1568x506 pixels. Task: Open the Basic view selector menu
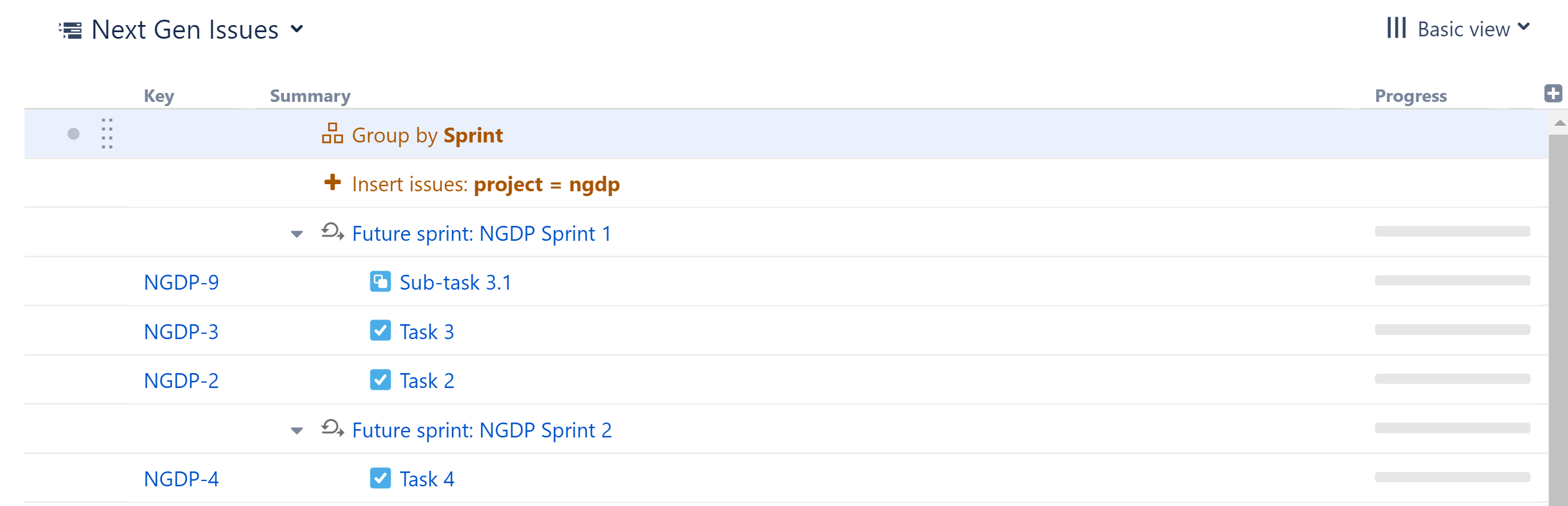[1463, 29]
